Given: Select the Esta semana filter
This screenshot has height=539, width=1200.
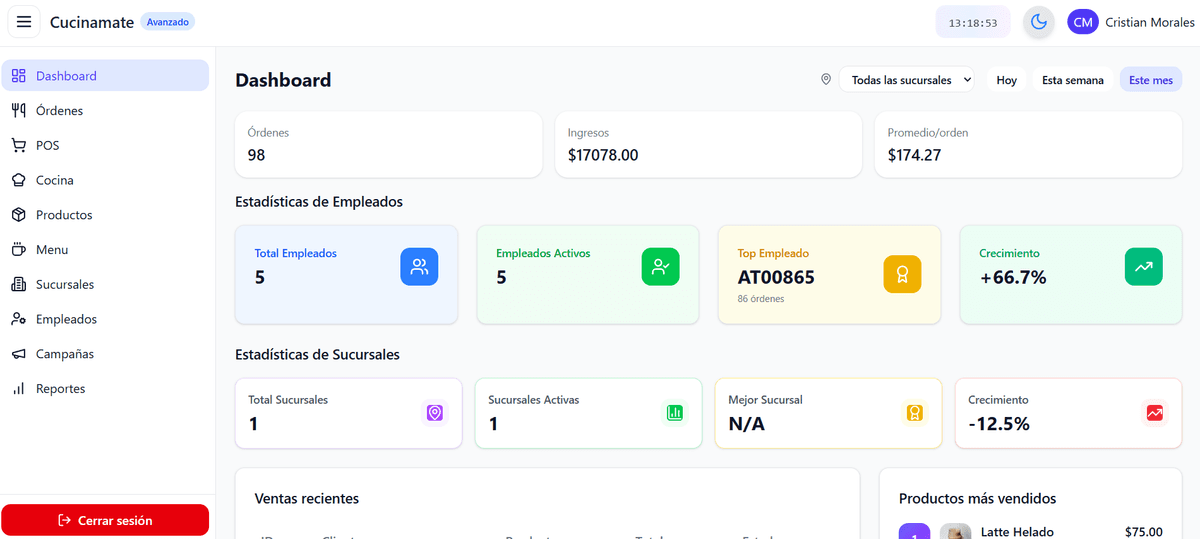Looking at the screenshot, I should (x=1072, y=80).
